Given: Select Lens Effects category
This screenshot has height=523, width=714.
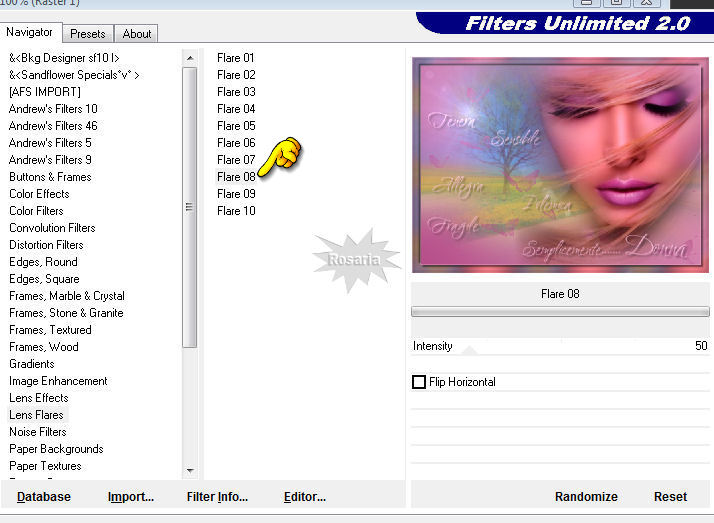Looking at the screenshot, I should 39,397.
